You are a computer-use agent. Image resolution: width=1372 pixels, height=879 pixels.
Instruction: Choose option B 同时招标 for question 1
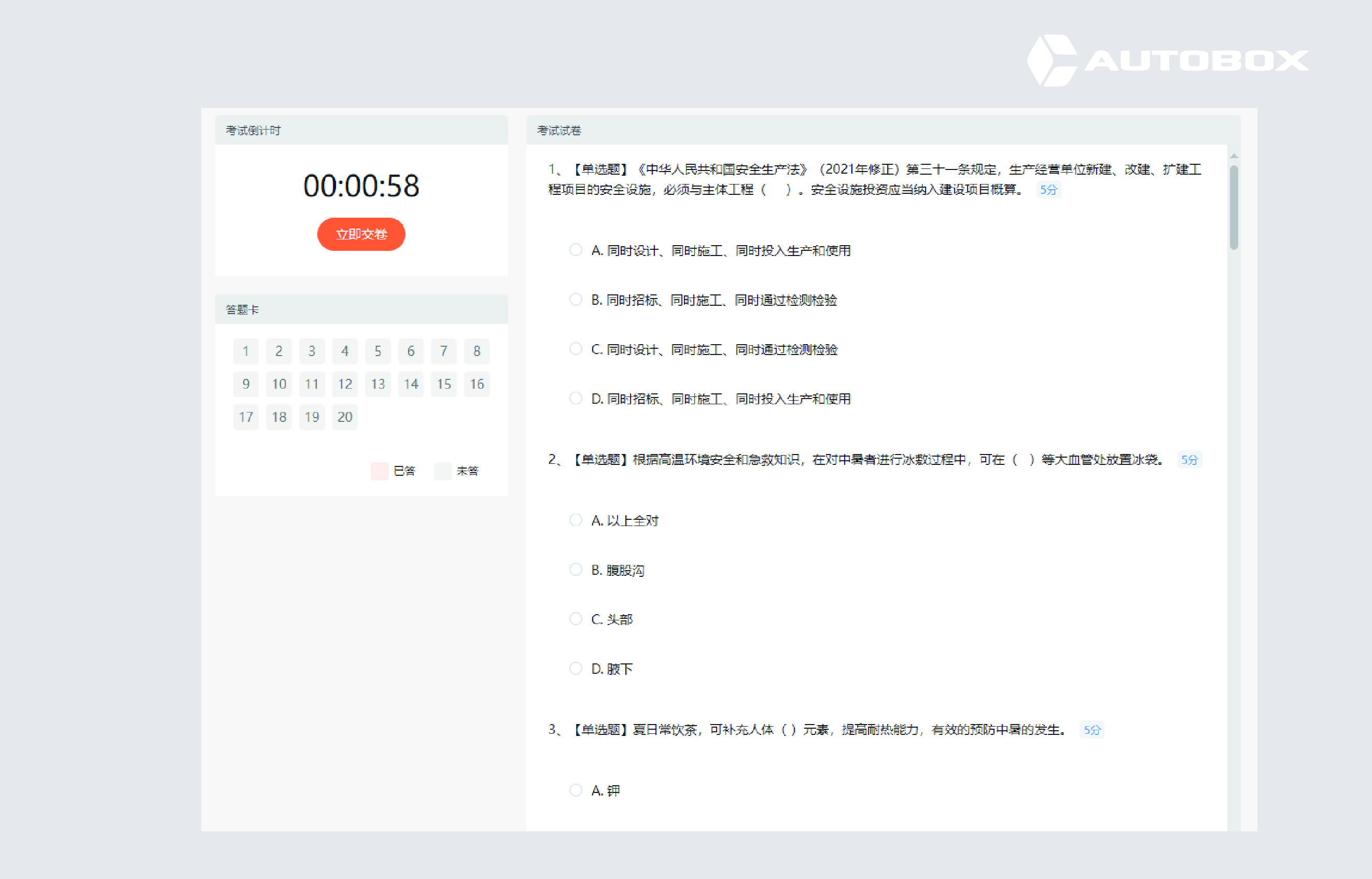point(576,300)
